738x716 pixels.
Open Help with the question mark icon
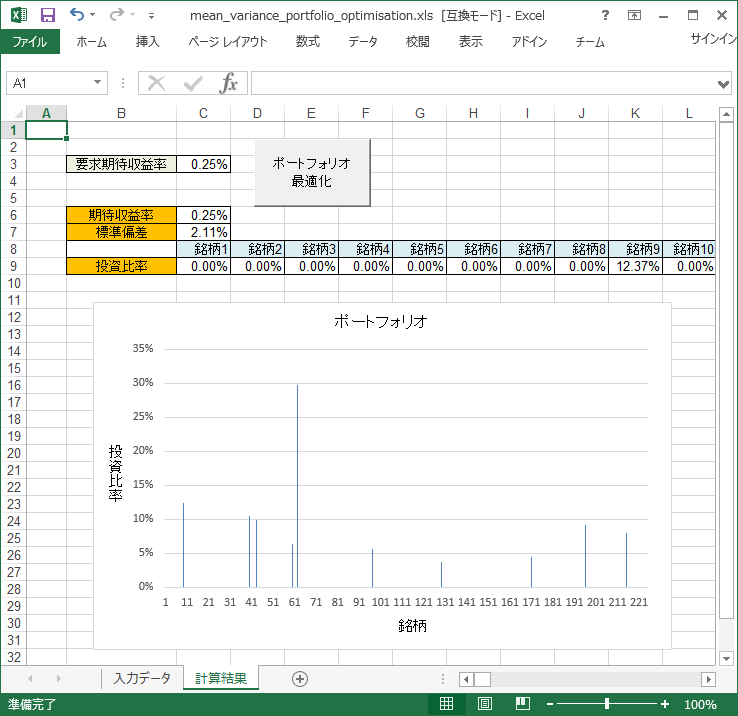(x=606, y=16)
